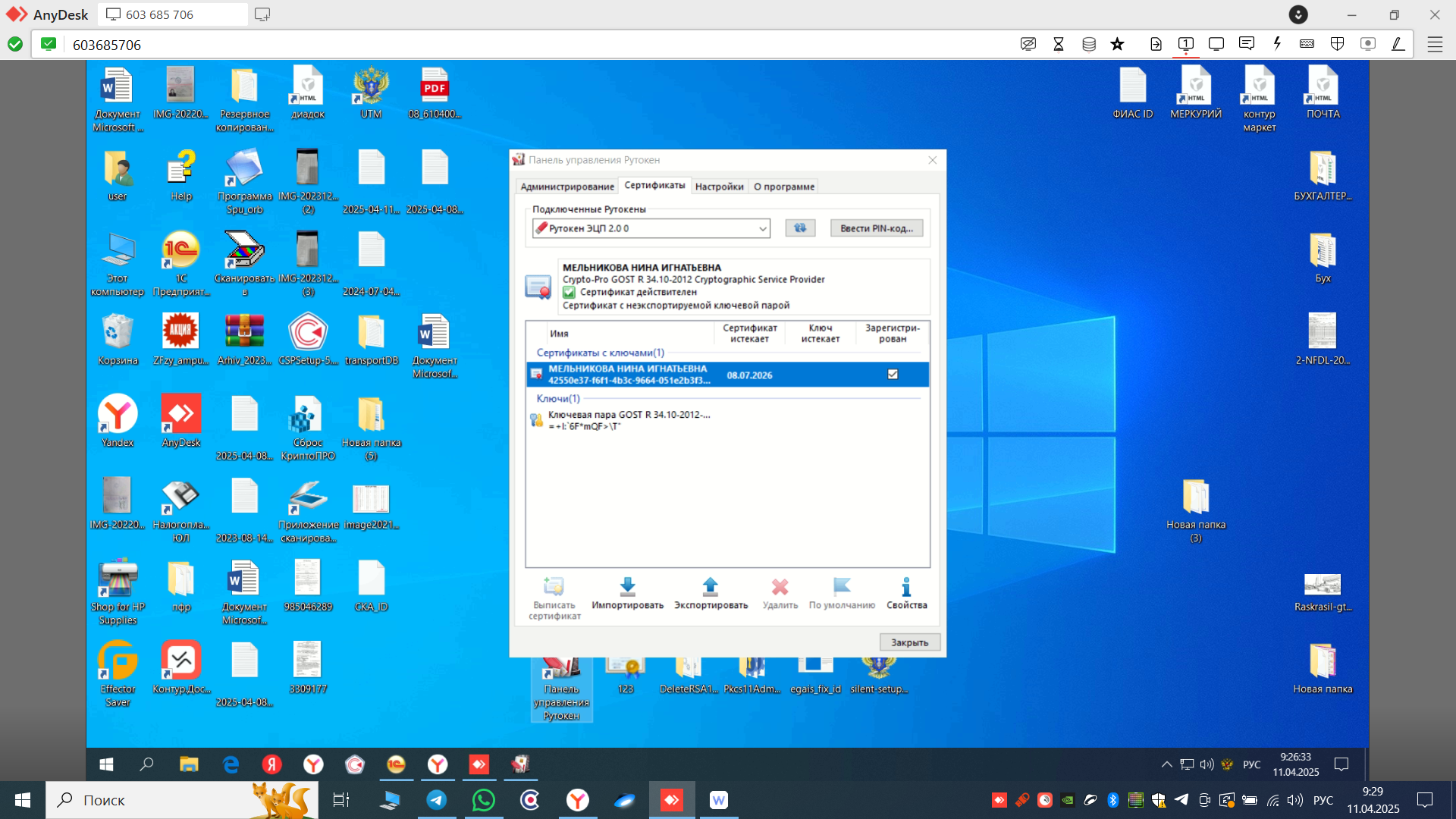Open AnyDesk hamburger main menu

pos(1435,44)
